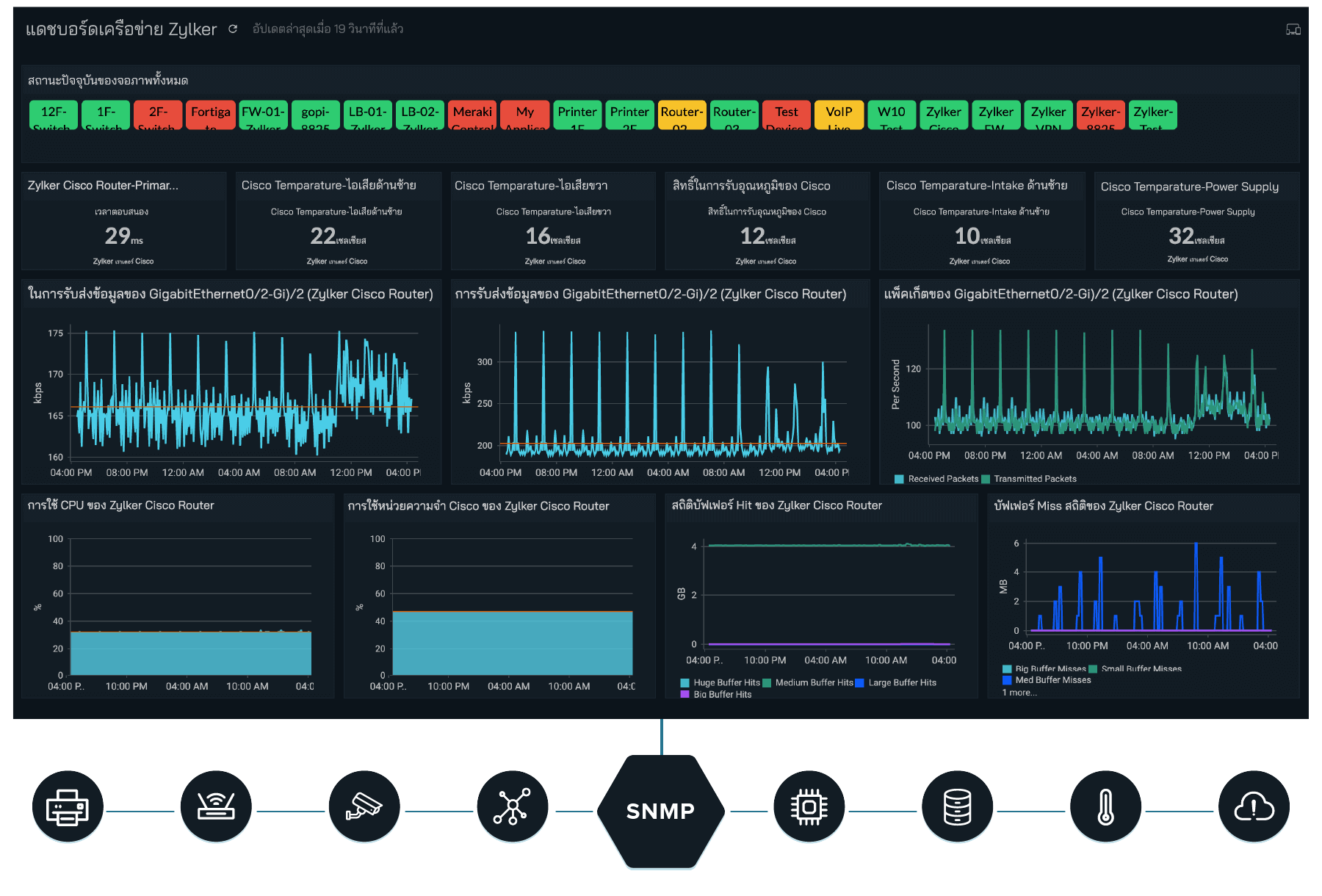This screenshot has width=1322, height=896.
Task: Click the refresh icon next to the dashboard title
Action: coord(234,29)
